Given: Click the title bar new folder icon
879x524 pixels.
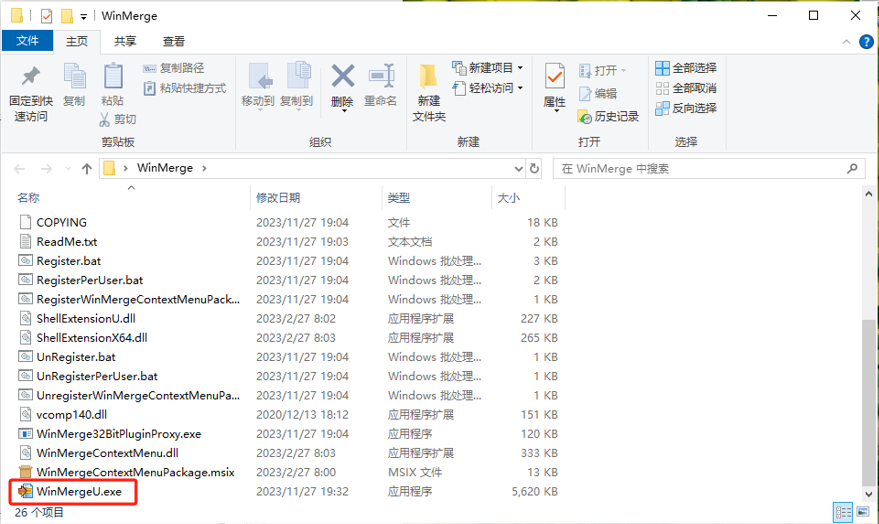Looking at the screenshot, I should pyautogui.click(x=67, y=16).
